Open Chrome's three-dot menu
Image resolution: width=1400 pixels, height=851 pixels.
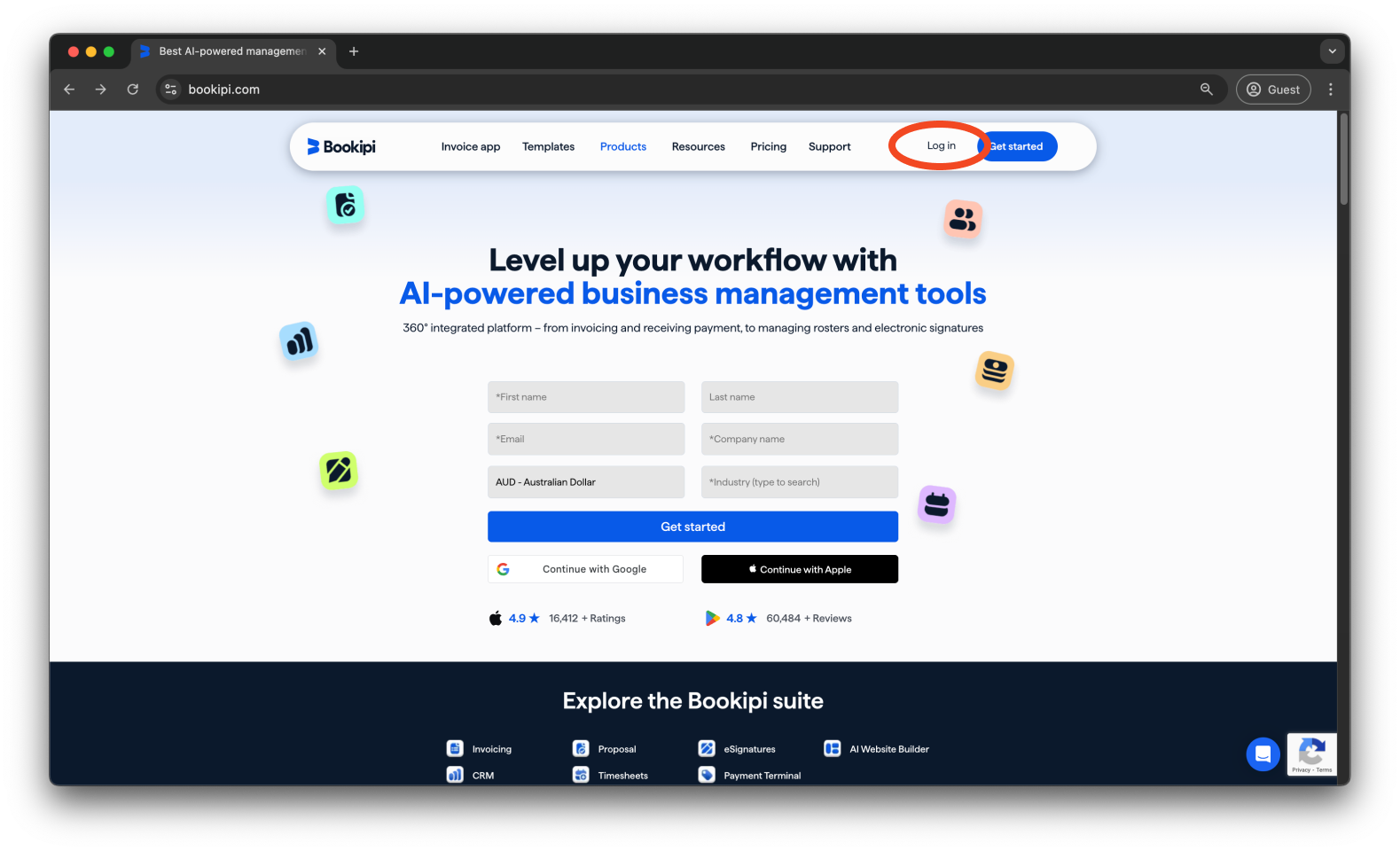tap(1330, 90)
